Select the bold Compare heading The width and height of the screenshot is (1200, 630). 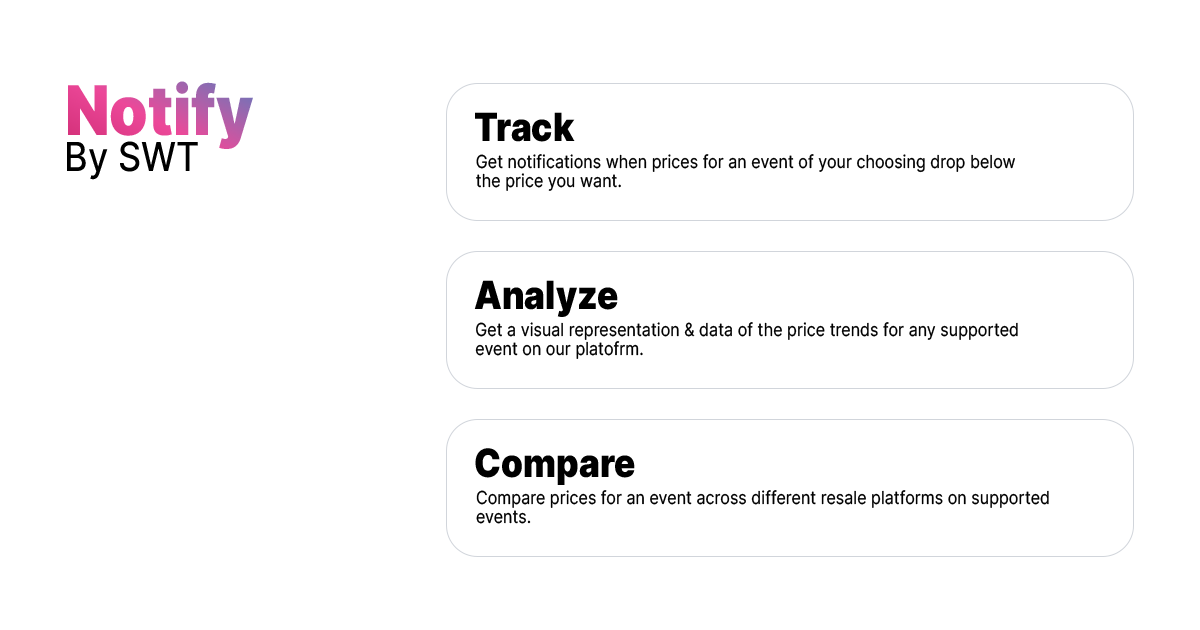pos(554,464)
